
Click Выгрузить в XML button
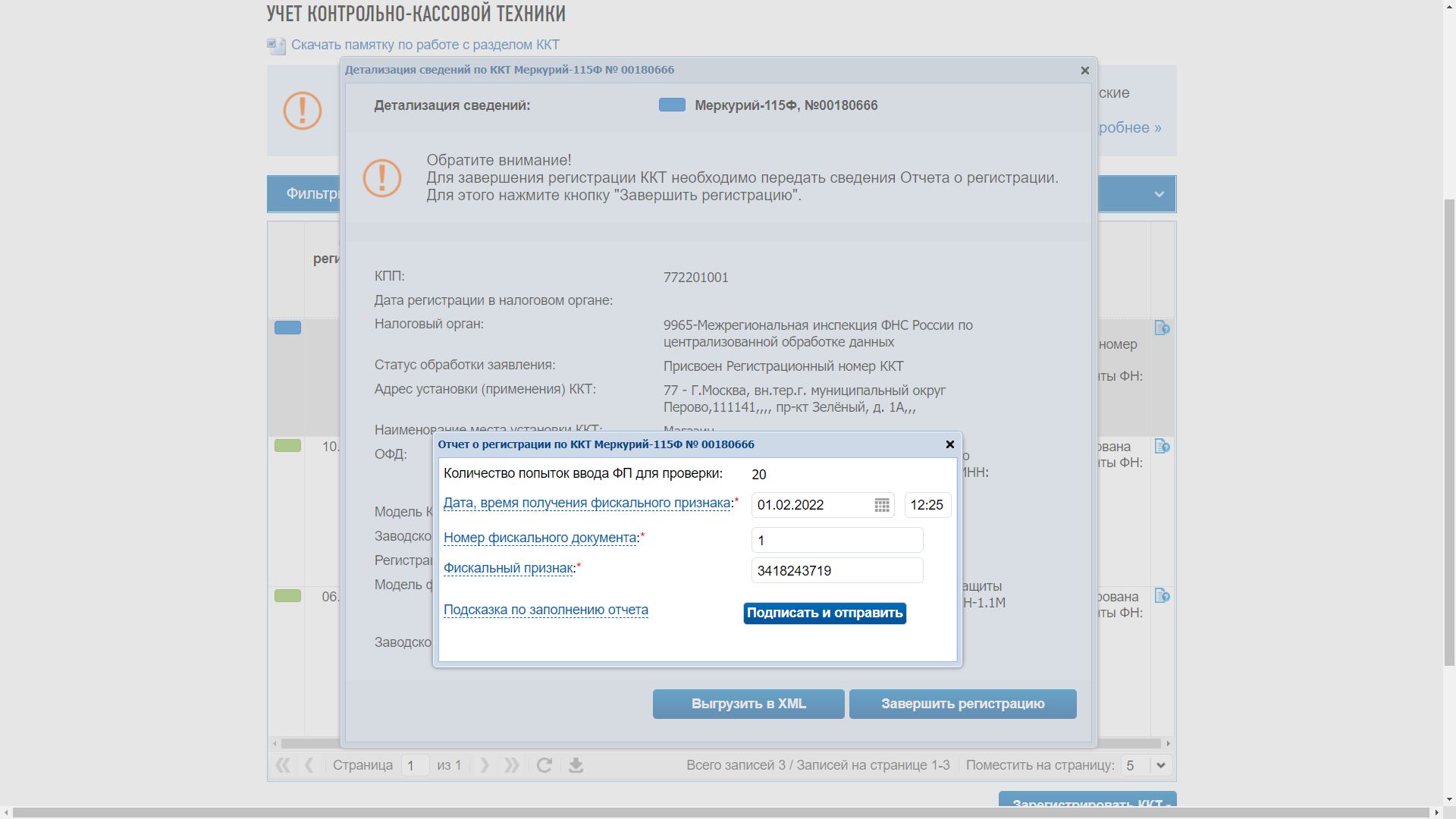tap(748, 704)
